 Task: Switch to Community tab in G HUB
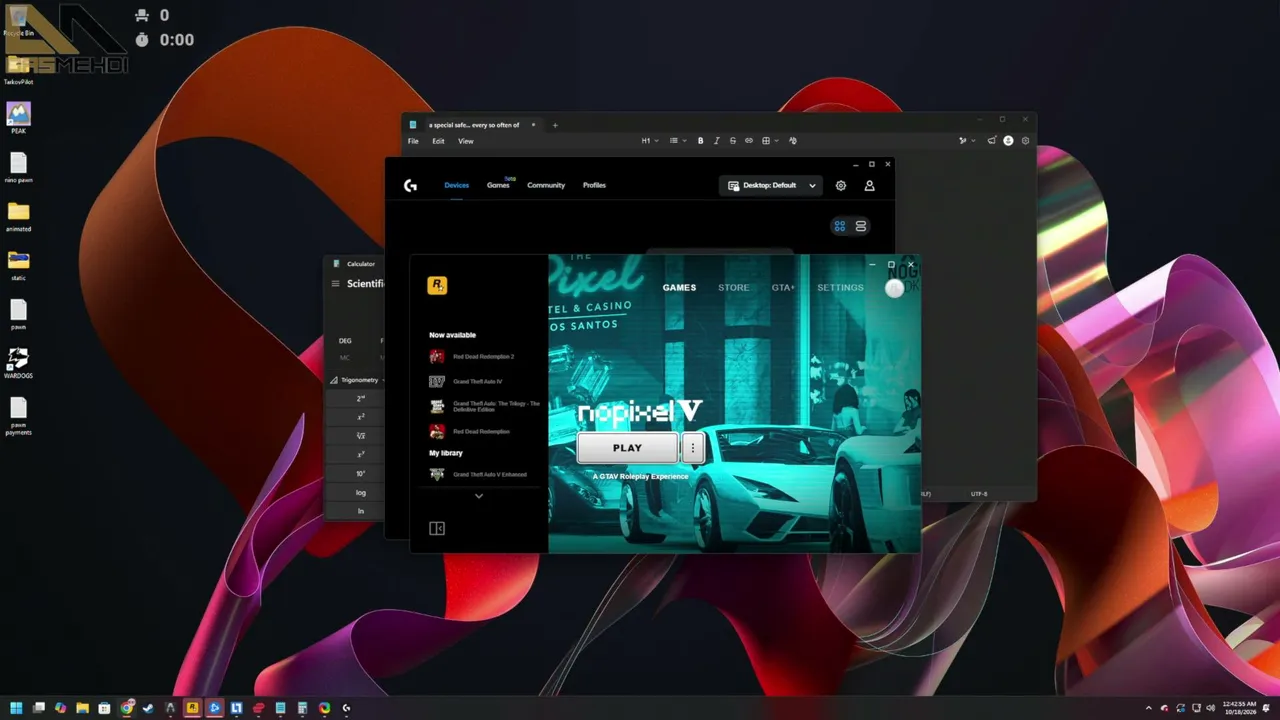(546, 185)
